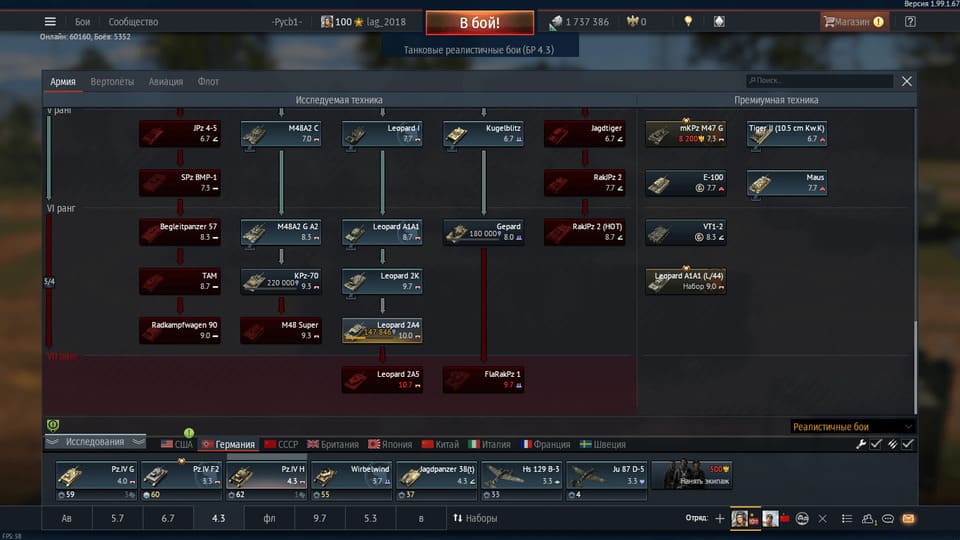
Task: Open the warbond shop icon
Action: point(719,21)
